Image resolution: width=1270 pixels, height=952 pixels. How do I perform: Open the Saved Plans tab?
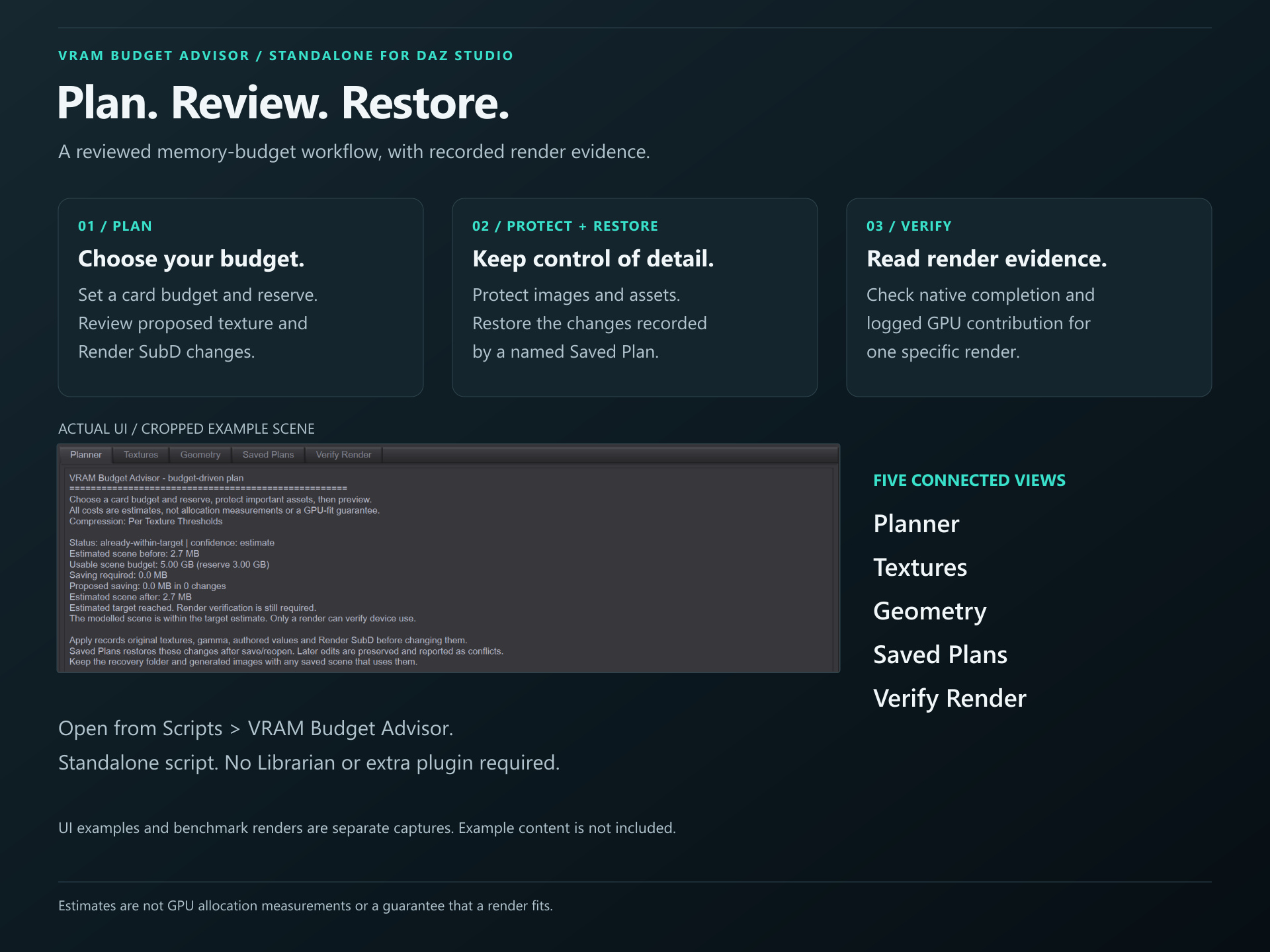click(x=268, y=455)
